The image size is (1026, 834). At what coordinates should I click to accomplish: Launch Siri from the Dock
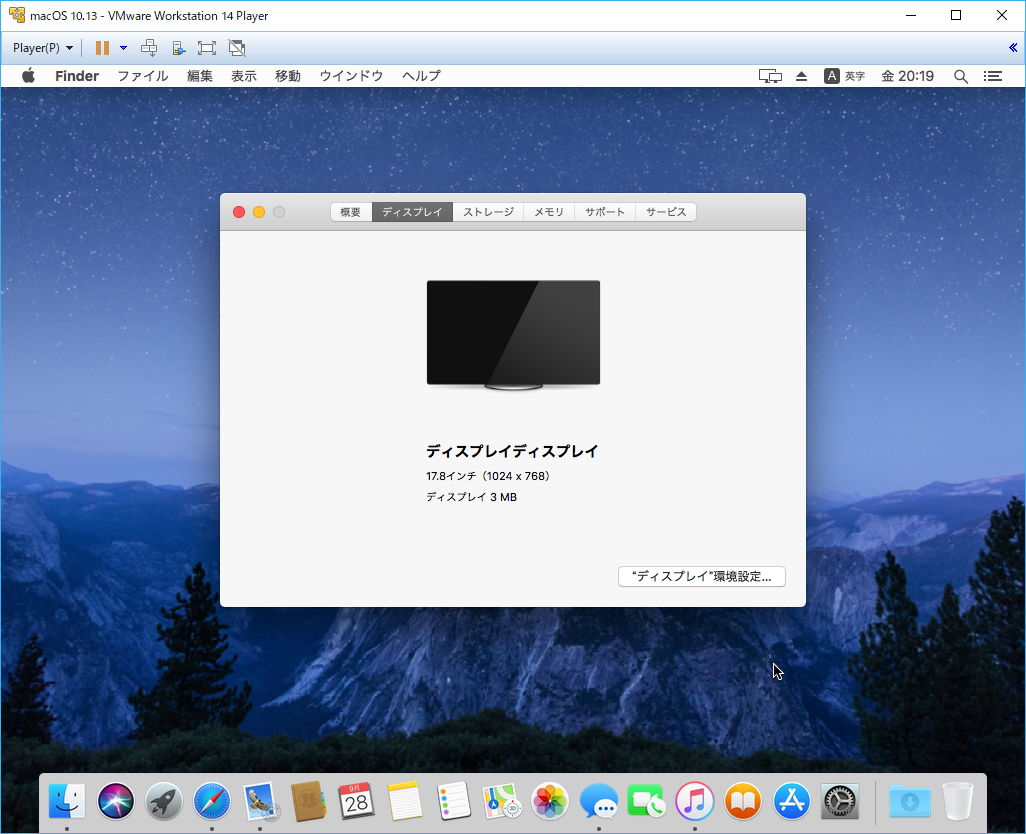coord(116,801)
